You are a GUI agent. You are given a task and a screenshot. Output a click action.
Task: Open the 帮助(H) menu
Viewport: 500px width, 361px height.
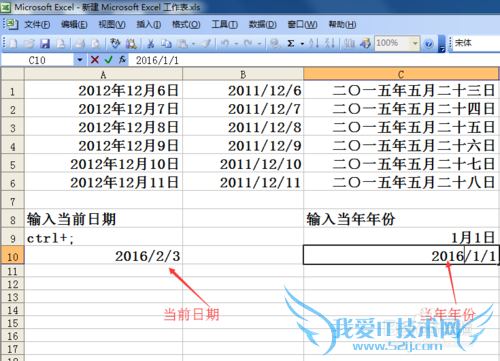point(342,24)
